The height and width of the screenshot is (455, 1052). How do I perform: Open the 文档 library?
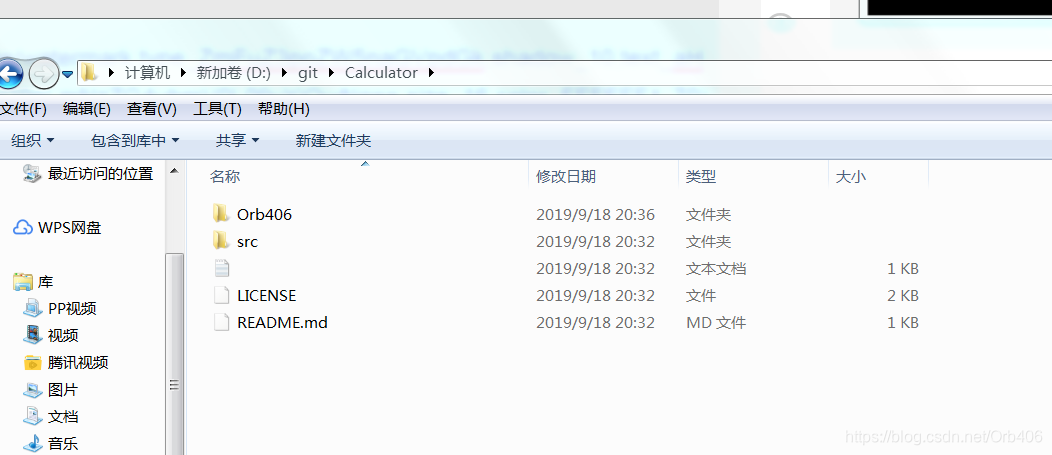(x=63, y=416)
